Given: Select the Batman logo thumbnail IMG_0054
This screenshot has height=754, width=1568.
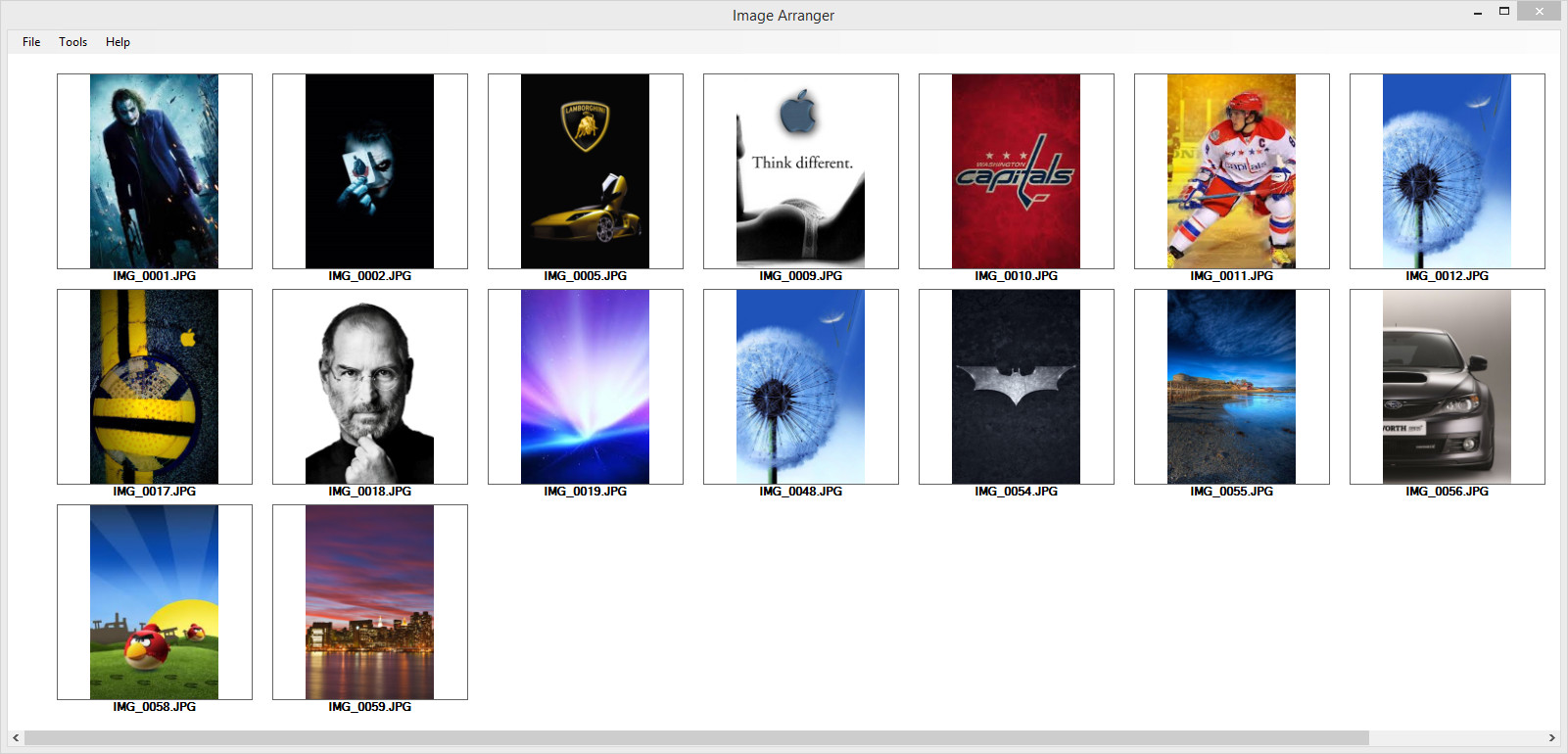Looking at the screenshot, I should coord(1017,387).
